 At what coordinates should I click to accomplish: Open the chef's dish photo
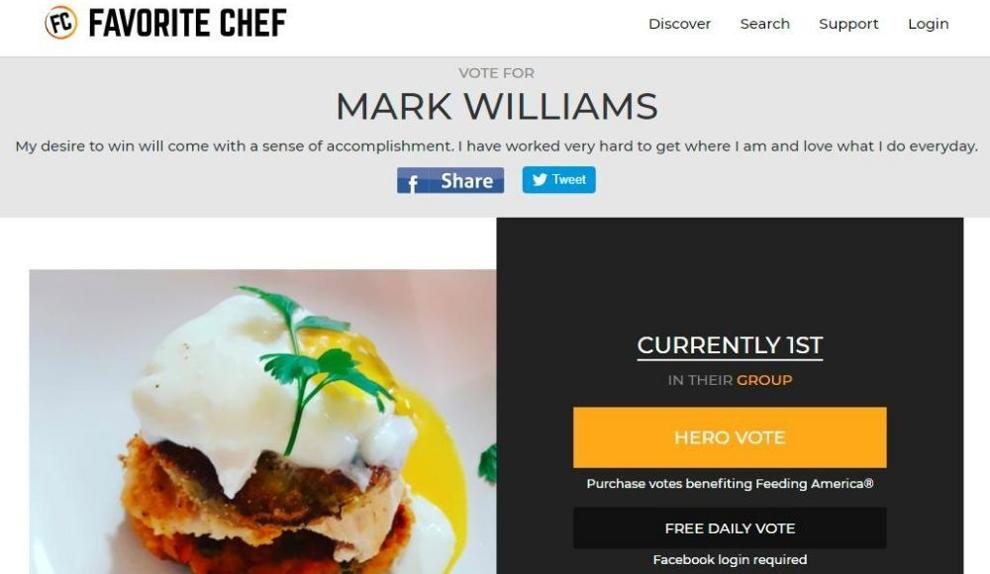pyautogui.click(x=263, y=422)
